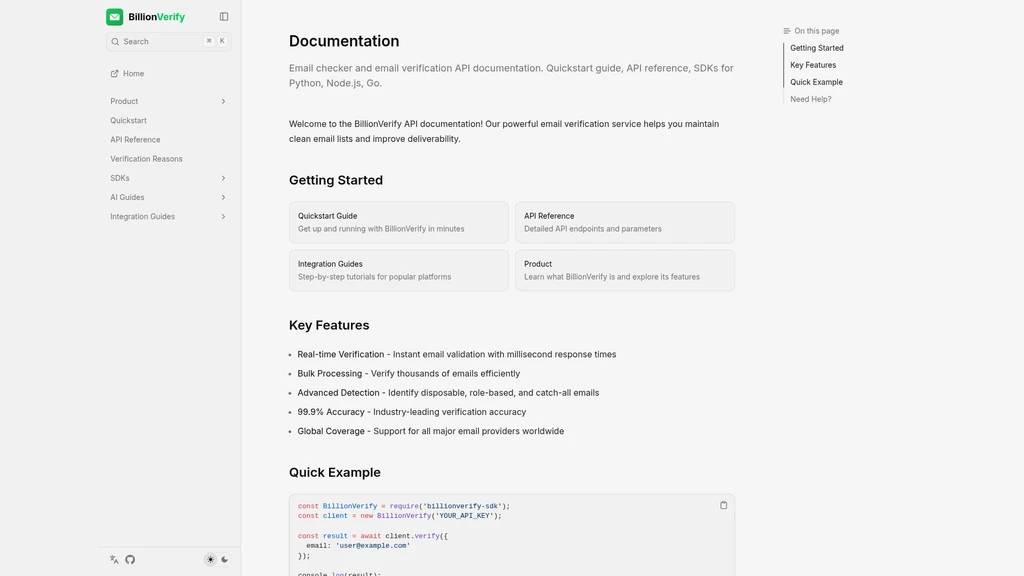Open the Integration Guides card
1024x576 pixels.
[398, 270]
